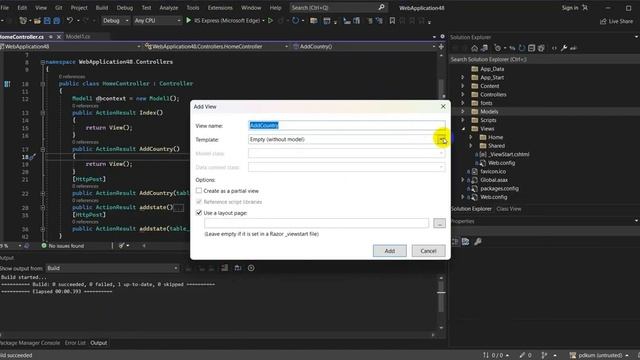Open the Debug configuration dropdown
The image size is (640, 360).
pos(115,20)
